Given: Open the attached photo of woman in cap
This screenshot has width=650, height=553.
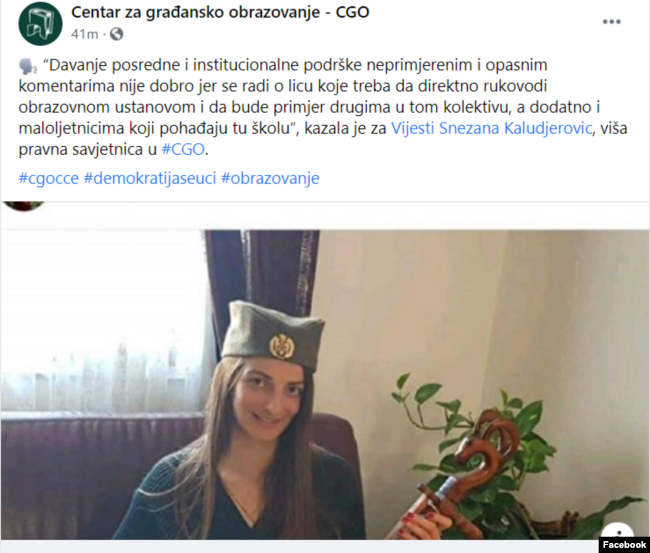Looking at the screenshot, I should 325,384.
